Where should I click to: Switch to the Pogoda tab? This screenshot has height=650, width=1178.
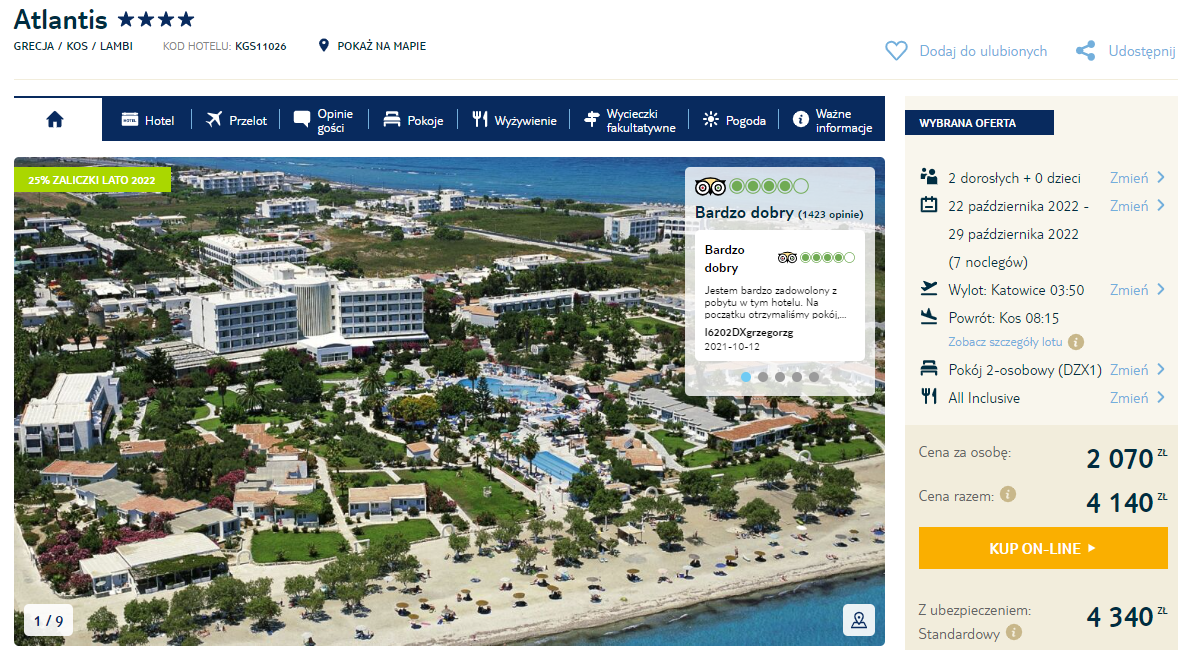734,120
